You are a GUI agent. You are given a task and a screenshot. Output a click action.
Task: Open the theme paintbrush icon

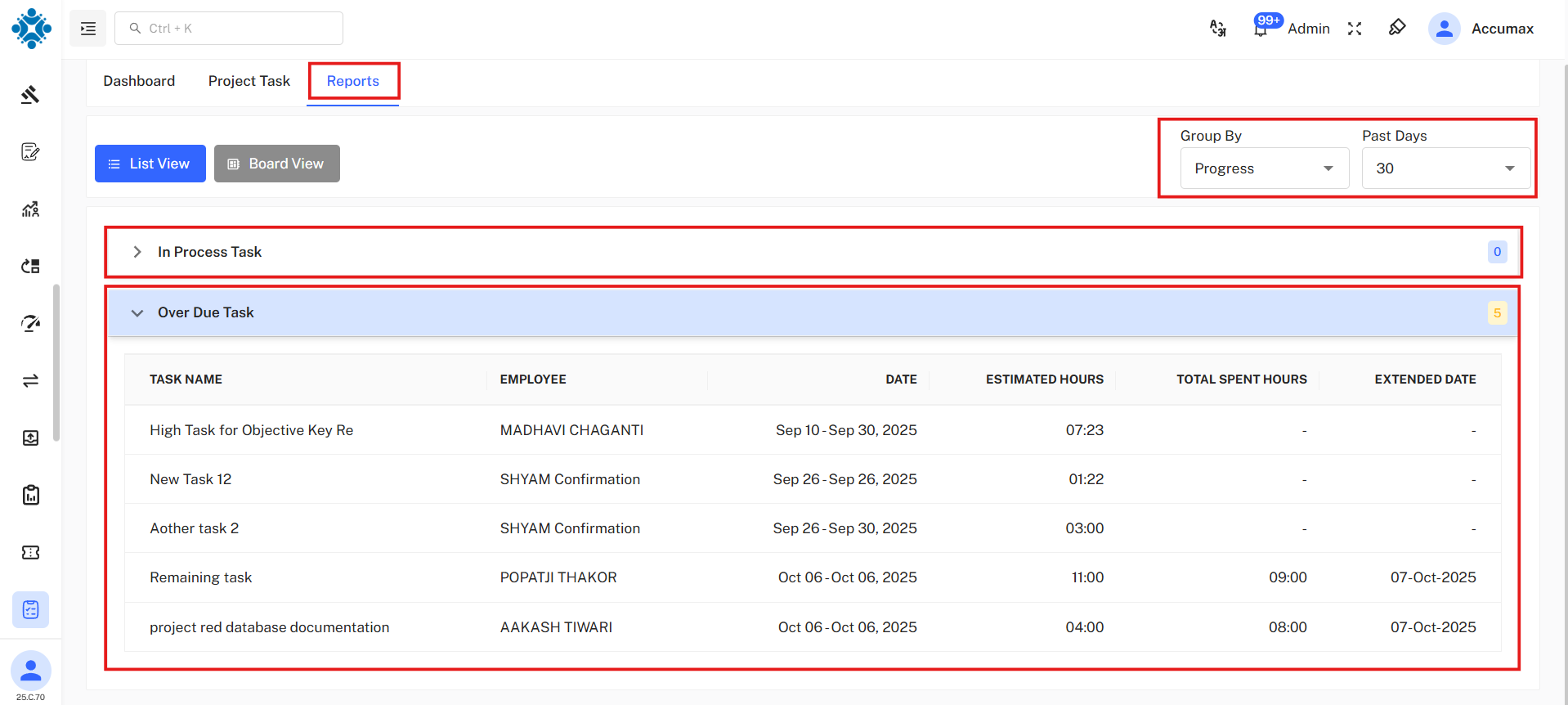click(1397, 28)
